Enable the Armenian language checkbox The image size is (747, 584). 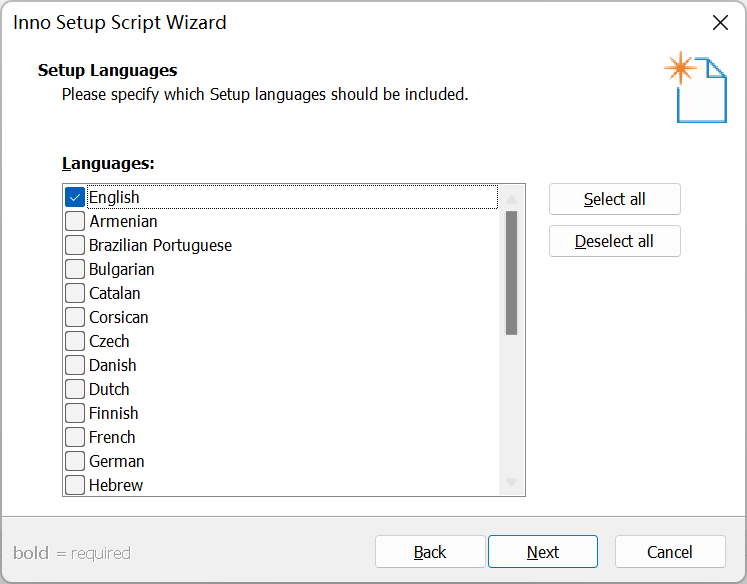tap(75, 221)
